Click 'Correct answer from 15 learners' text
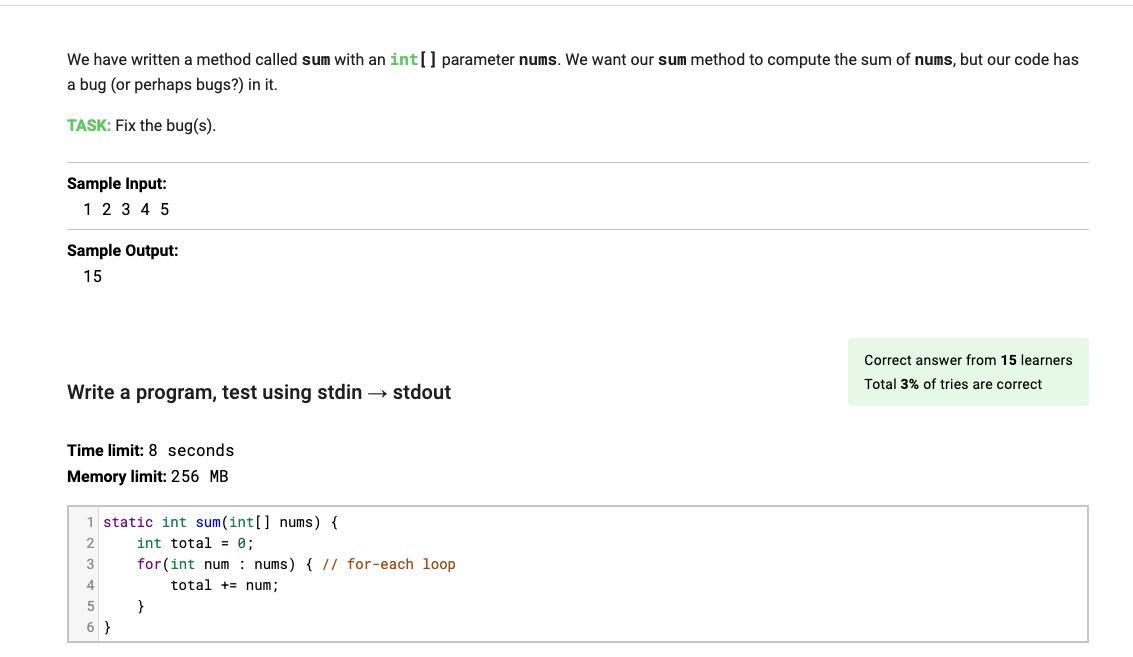This screenshot has height=657, width=1133. tap(968, 360)
